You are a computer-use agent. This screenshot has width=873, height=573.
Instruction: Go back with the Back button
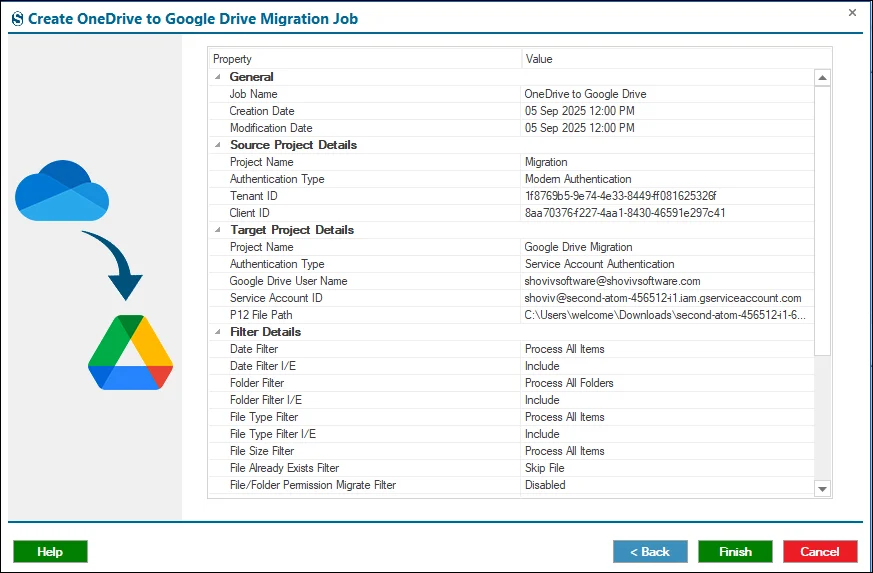pos(650,551)
